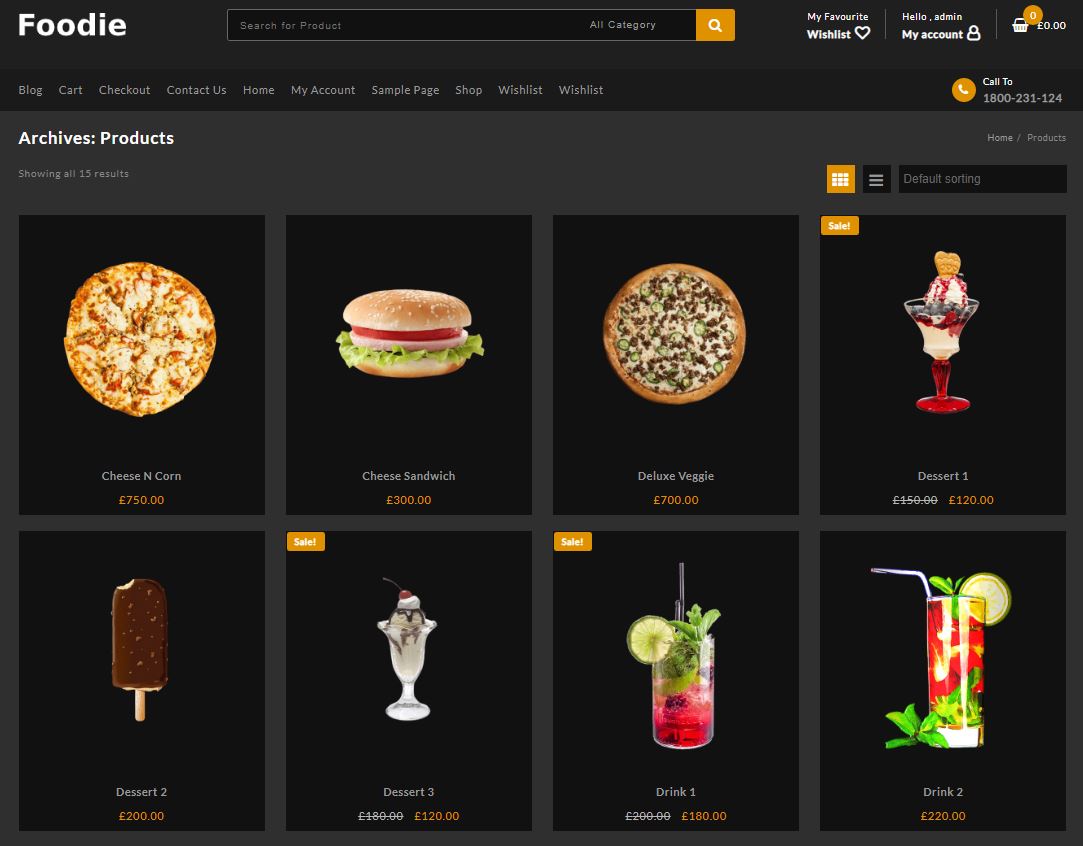
Task: Expand the All Category dropdown
Action: [x=623, y=25]
